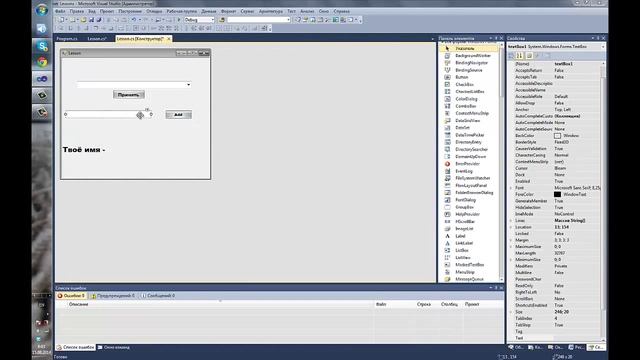Image resolution: width=640 pixels, height=360 pixels.
Task: Expand the Lines property
Action: [511, 220]
